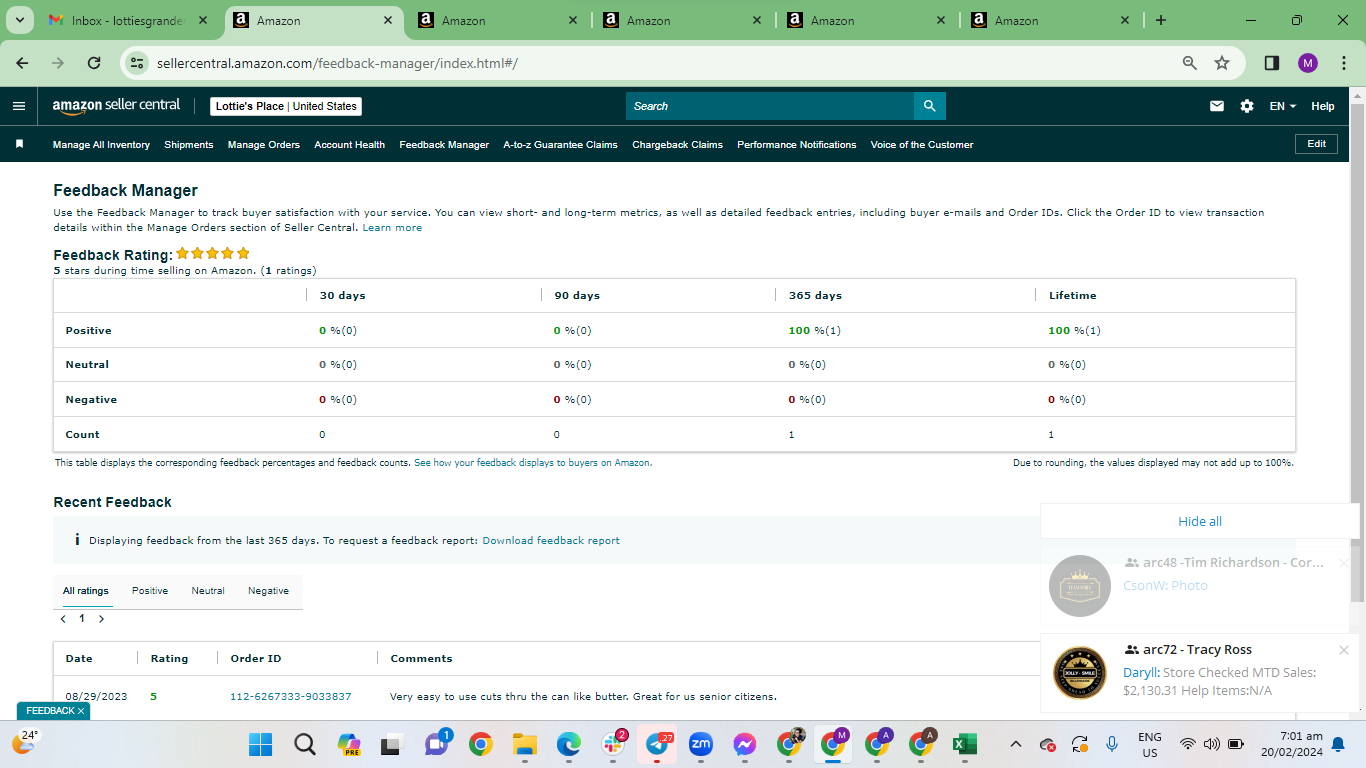
Task: Dismiss the arc48 Tim Richardson notification
Action: (x=1344, y=563)
